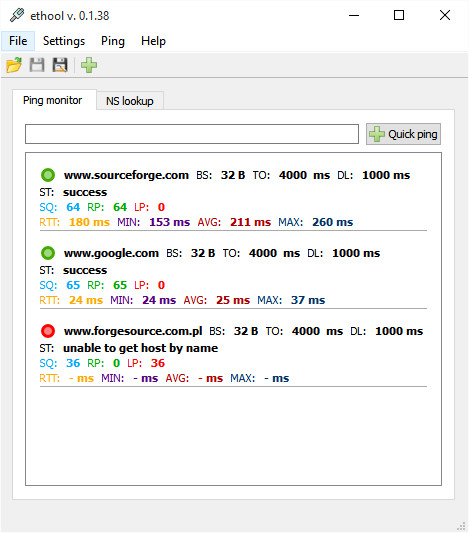Image resolution: width=469 pixels, height=533 pixels.
Task: Click the AVG value 25 ms
Action: click(233, 300)
